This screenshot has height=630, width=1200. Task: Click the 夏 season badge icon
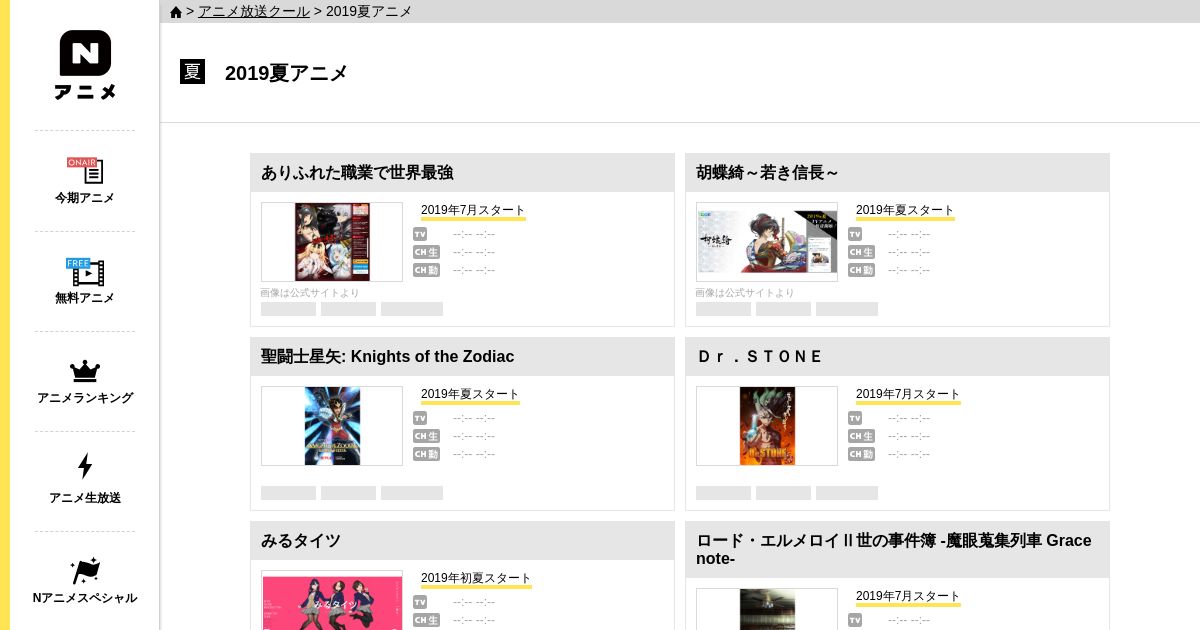point(192,72)
